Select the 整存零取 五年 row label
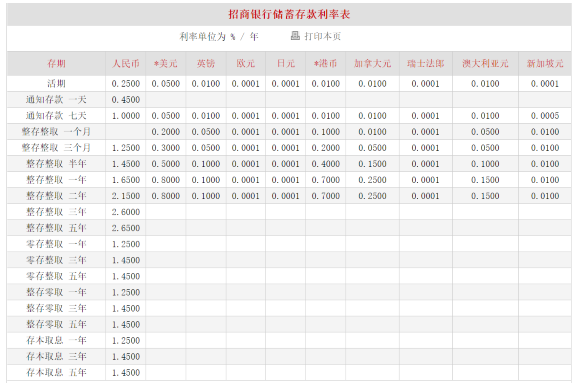The height and width of the screenshot is (387, 582). 56,324
